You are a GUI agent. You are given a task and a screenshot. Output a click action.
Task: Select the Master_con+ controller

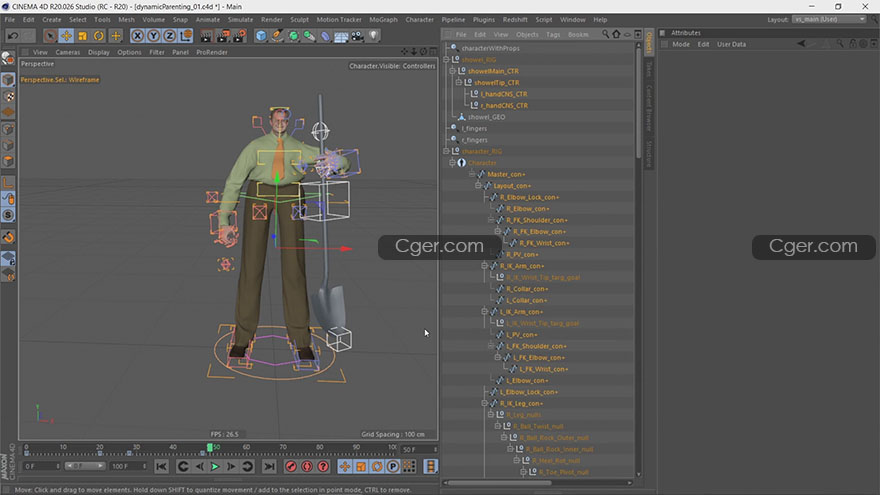506,175
